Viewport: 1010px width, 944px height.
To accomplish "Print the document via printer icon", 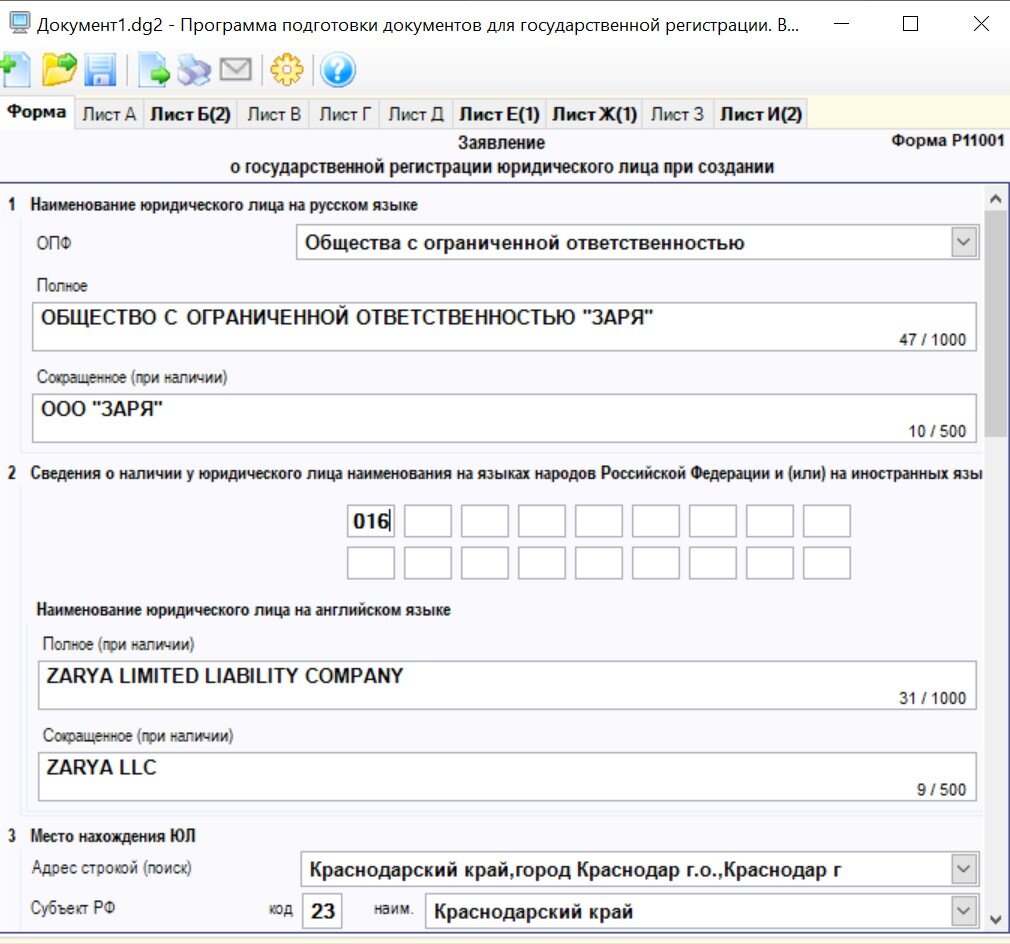I will click(194, 70).
